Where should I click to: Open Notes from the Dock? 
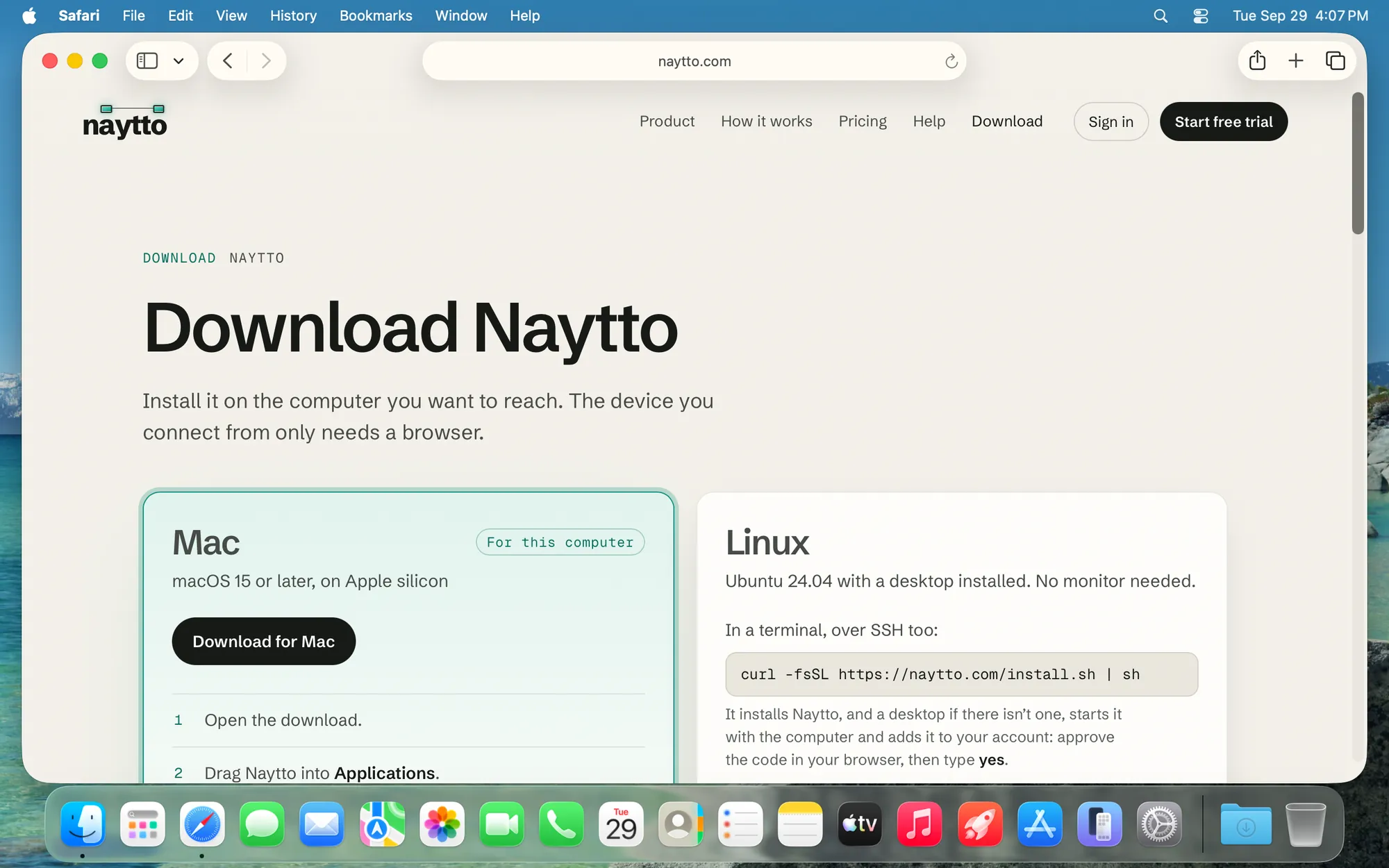[800, 824]
